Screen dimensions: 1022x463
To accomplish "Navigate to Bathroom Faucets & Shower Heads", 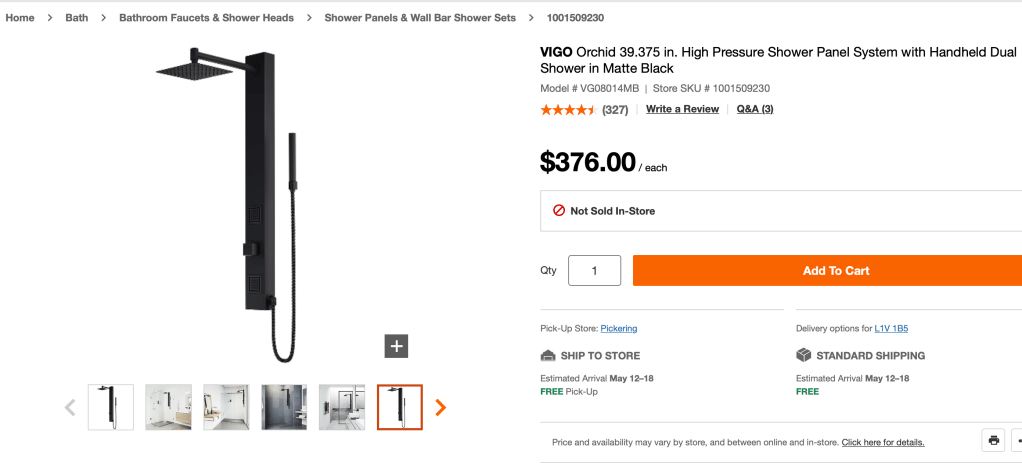I will (x=206, y=18).
